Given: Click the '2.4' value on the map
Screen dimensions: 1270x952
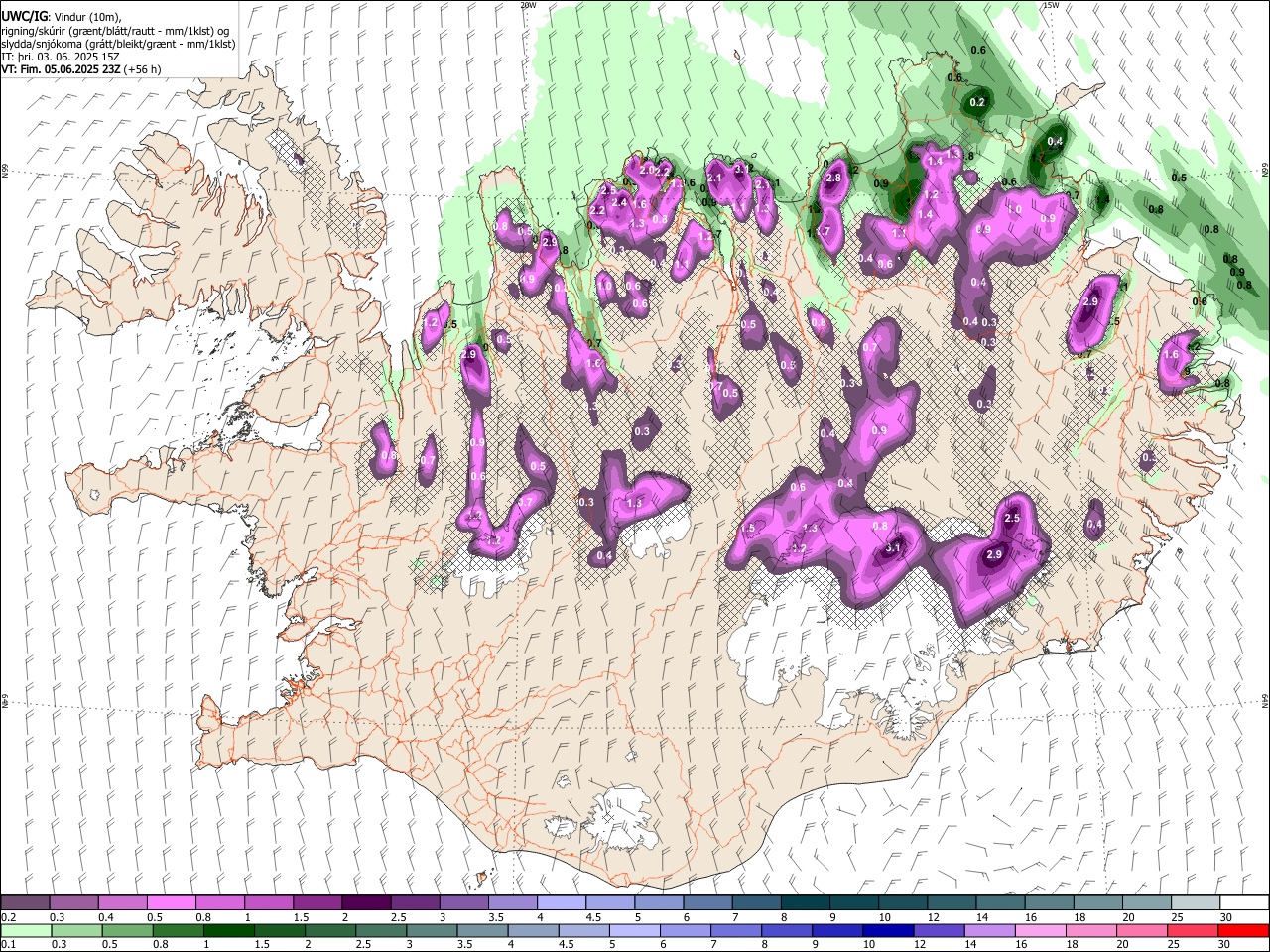Looking at the screenshot, I should click(x=620, y=202).
